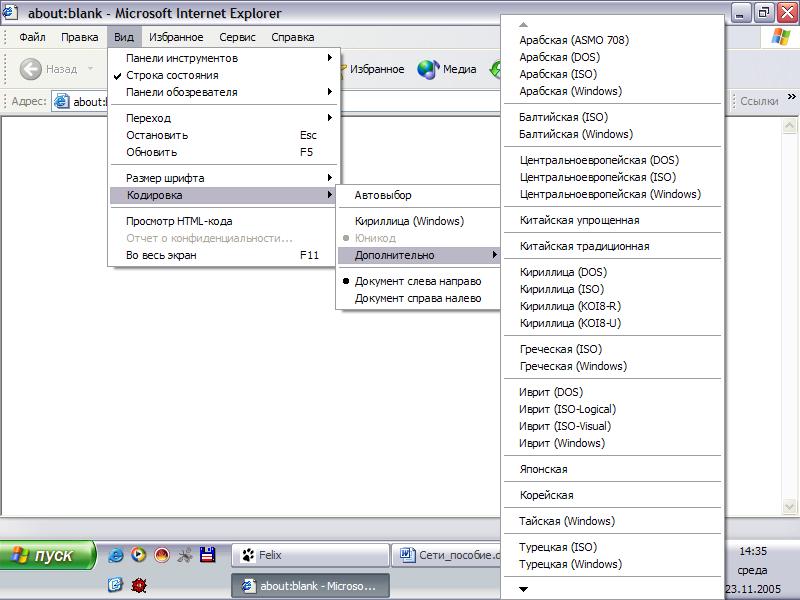Viewport: 800px width, 600px height.
Task: Open the Start (пуск) button
Action: [47, 555]
